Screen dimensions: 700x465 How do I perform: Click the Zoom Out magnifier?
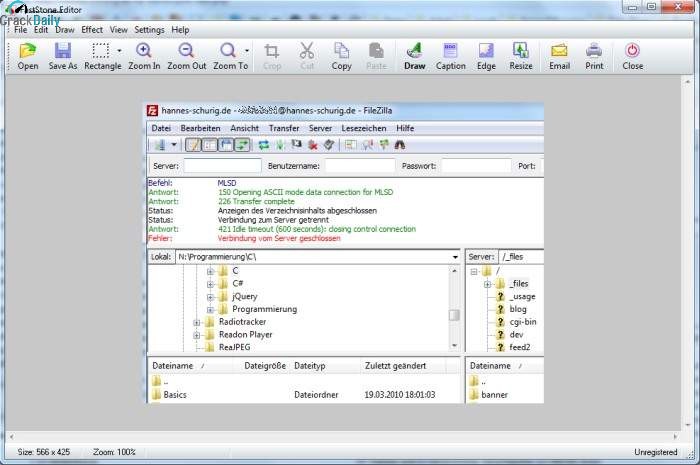pyautogui.click(x=187, y=56)
